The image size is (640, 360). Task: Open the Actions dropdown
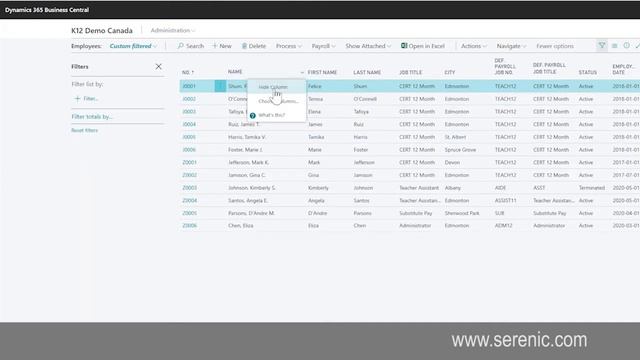coord(473,46)
